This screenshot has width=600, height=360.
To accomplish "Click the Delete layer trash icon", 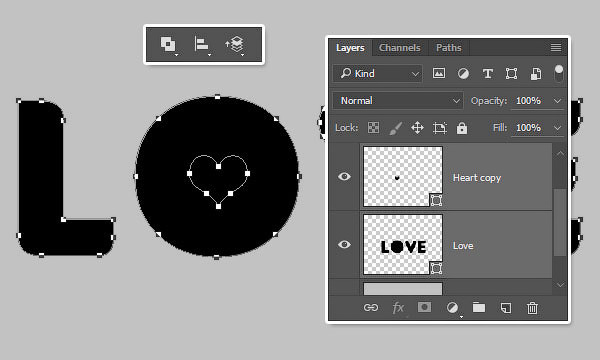I will pyautogui.click(x=532, y=308).
